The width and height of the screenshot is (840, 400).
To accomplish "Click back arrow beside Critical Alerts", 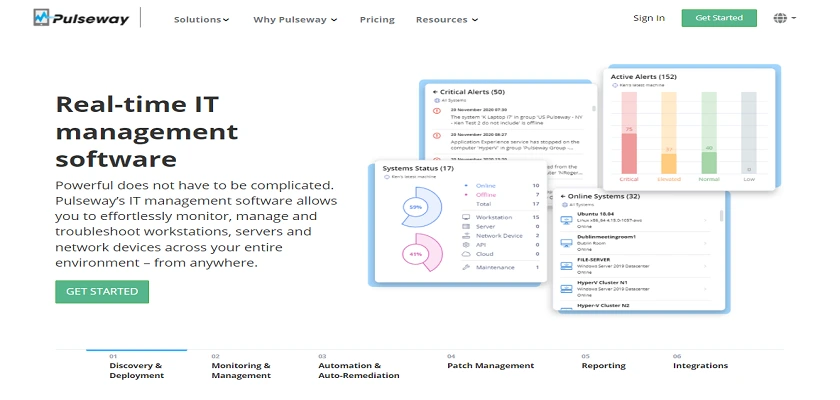I will [436, 92].
